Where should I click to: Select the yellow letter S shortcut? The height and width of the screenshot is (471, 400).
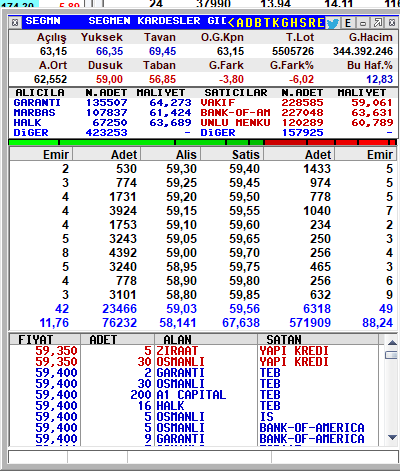tap(303, 23)
